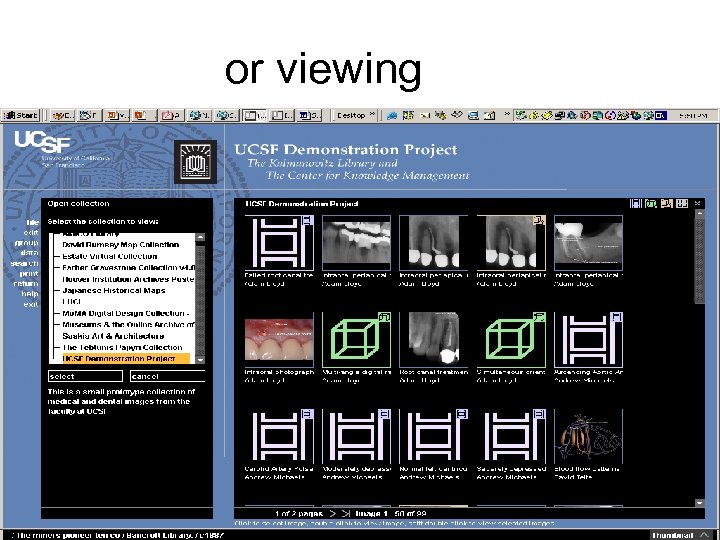
Task: Select Japanese Historical Maps collection
Action: pyautogui.click(x=114, y=290)
